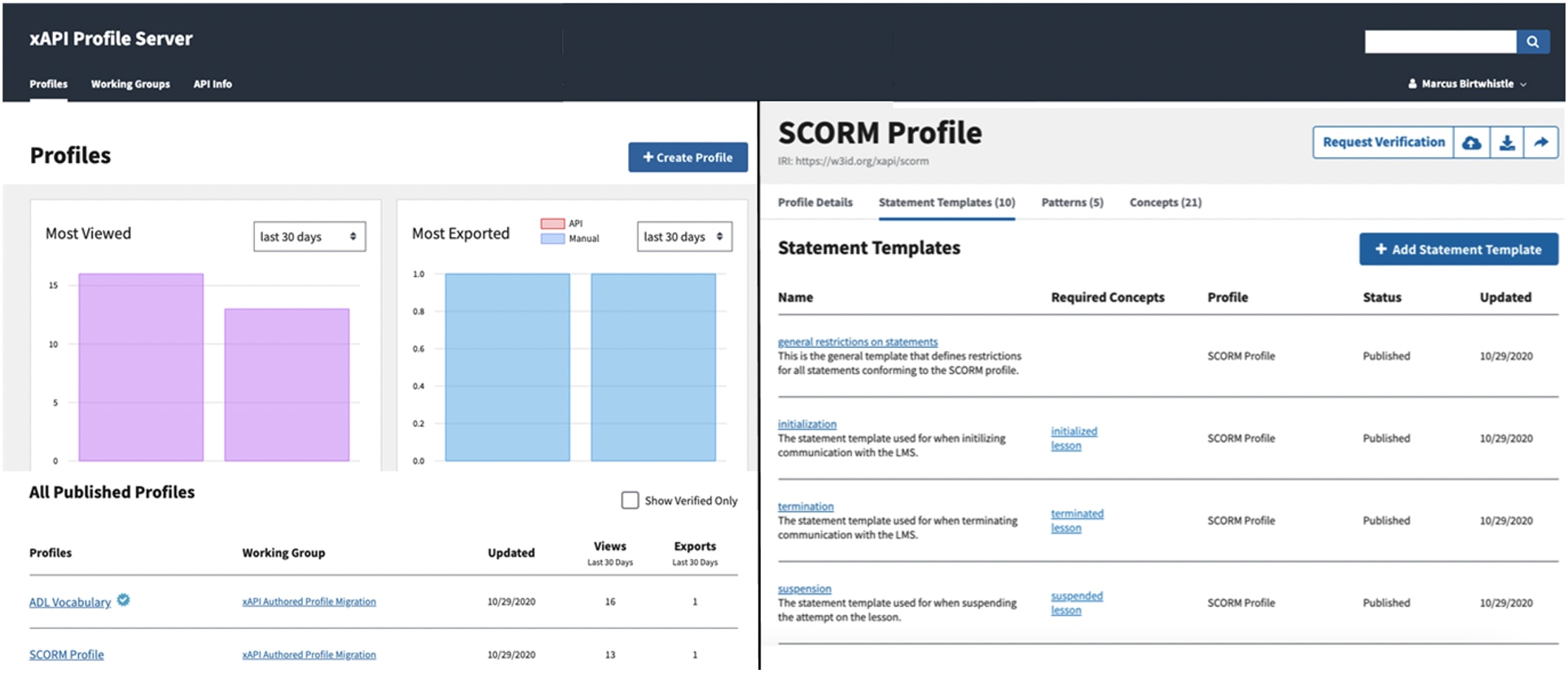Switch to the Concepts (21) tab
1568x678 pixels.
1165,203
